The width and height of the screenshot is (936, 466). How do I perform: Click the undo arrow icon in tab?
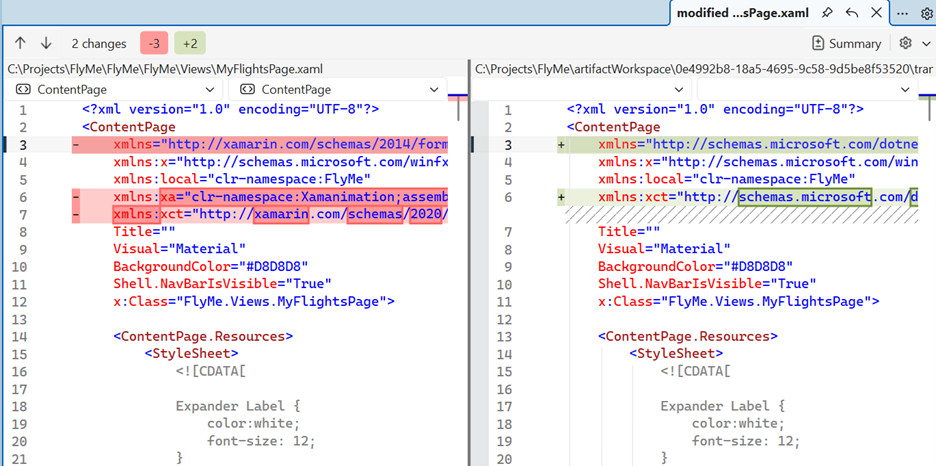click(852, 13)
